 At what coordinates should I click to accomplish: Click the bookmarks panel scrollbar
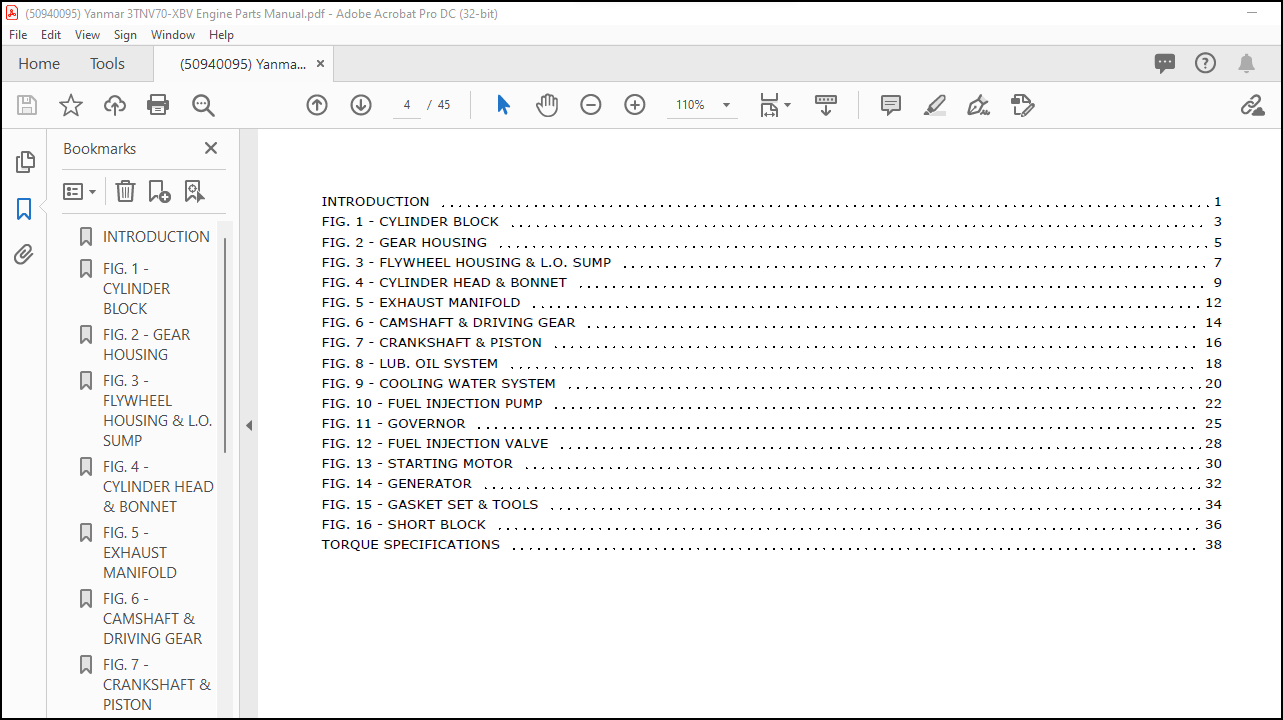click(x=226, y=345)
